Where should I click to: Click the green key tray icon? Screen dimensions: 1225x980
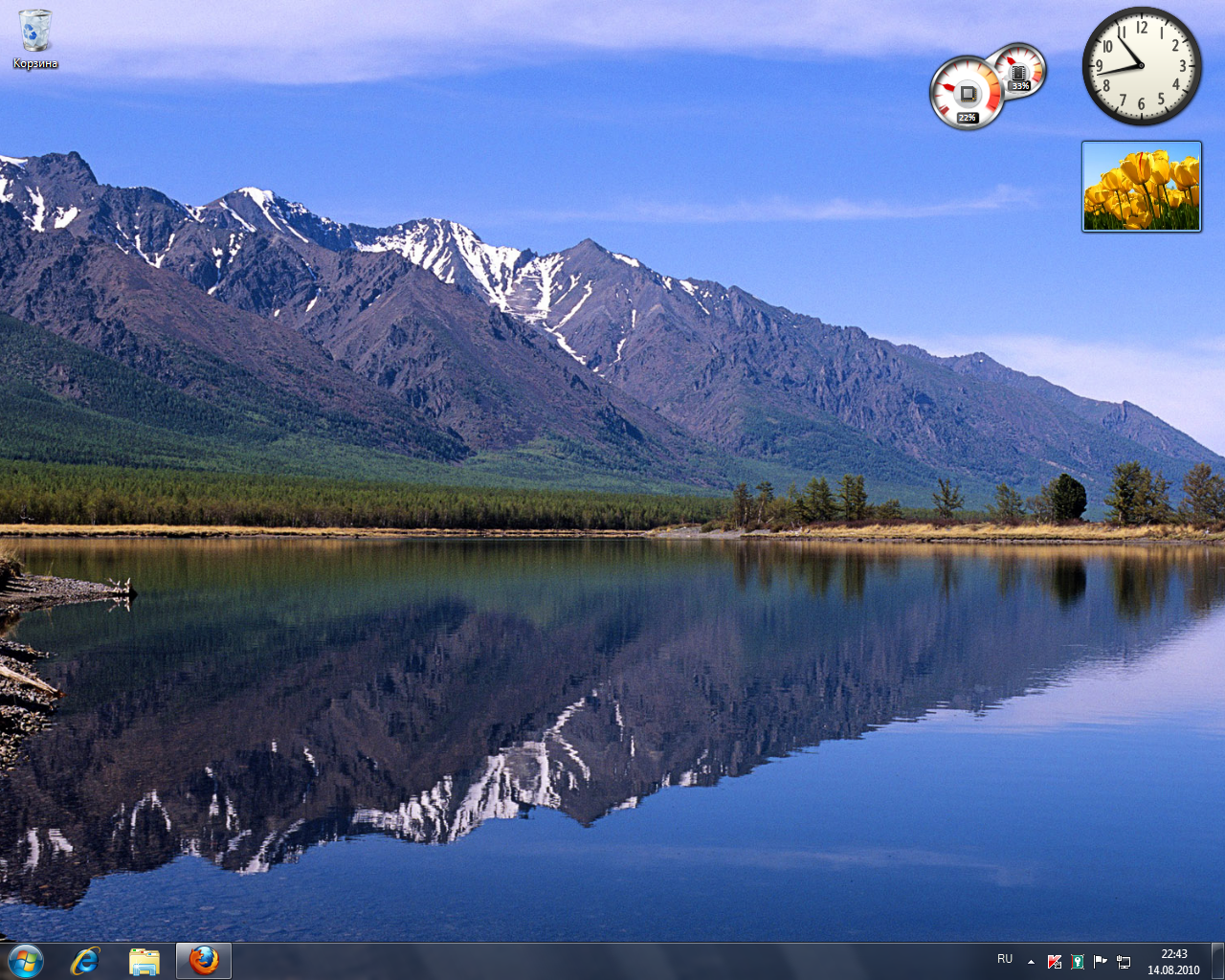1078,961
